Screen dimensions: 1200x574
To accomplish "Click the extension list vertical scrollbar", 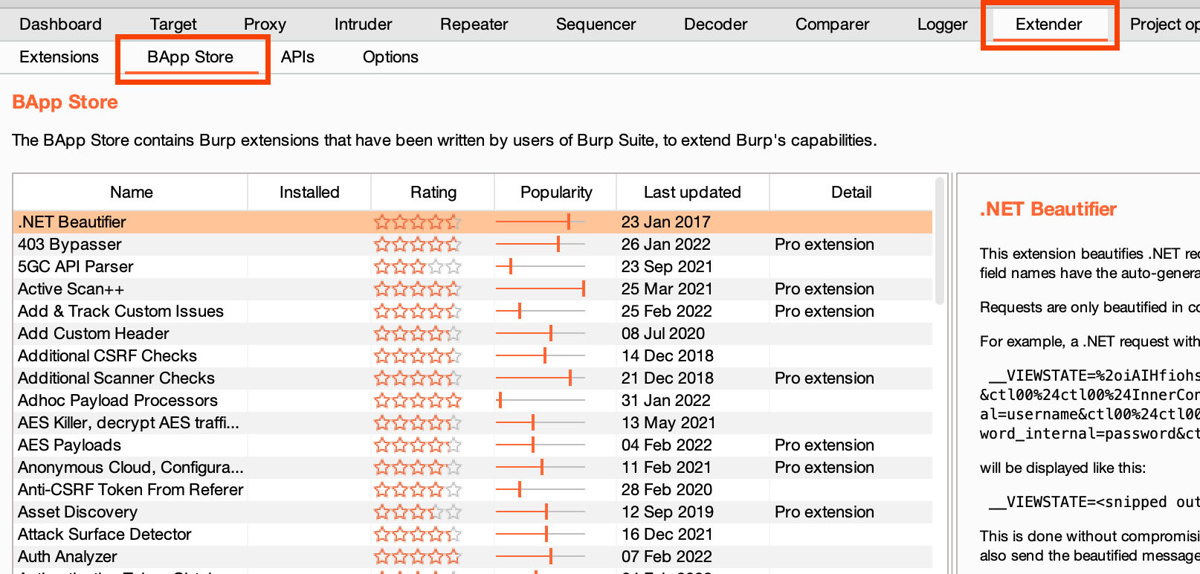I will (x=939, y=242).
